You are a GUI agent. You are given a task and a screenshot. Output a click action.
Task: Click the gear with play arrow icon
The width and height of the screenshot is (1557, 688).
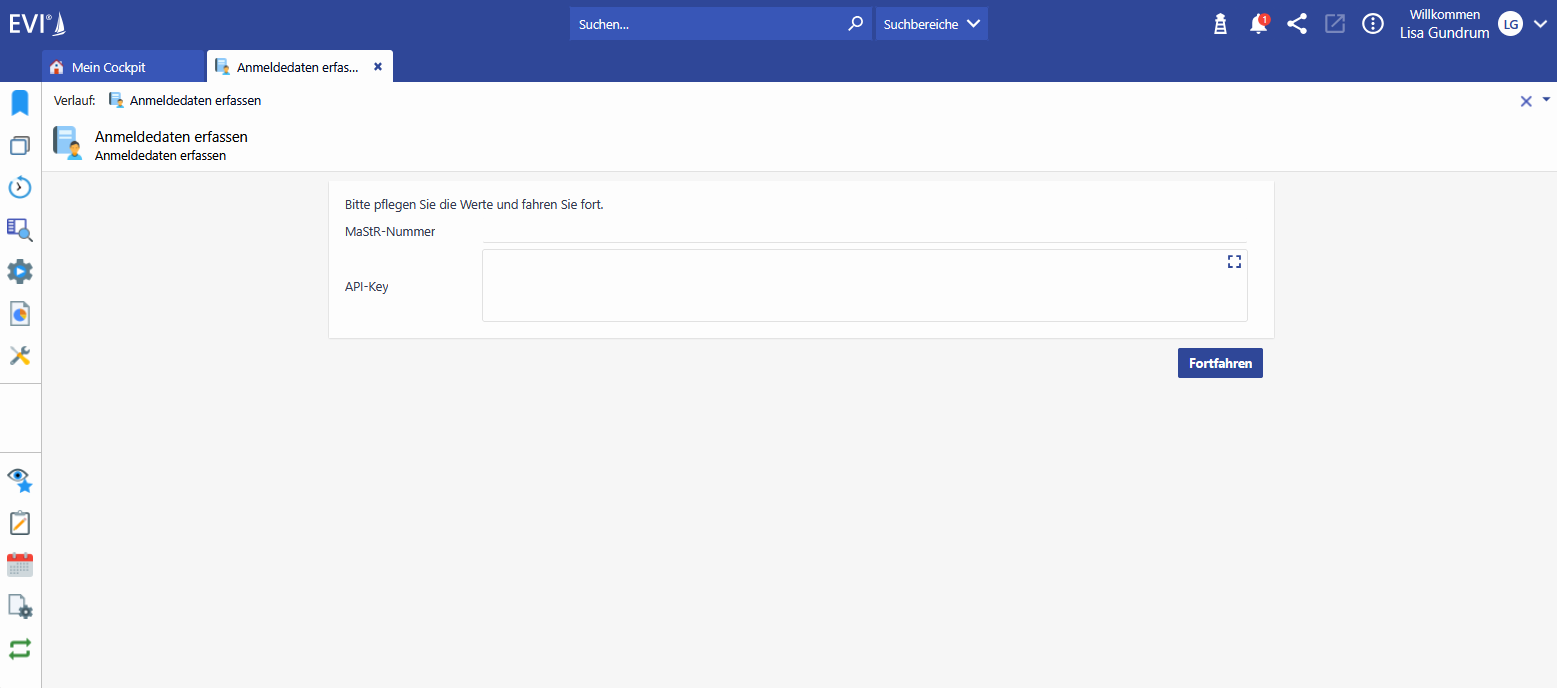pos(20,271)
